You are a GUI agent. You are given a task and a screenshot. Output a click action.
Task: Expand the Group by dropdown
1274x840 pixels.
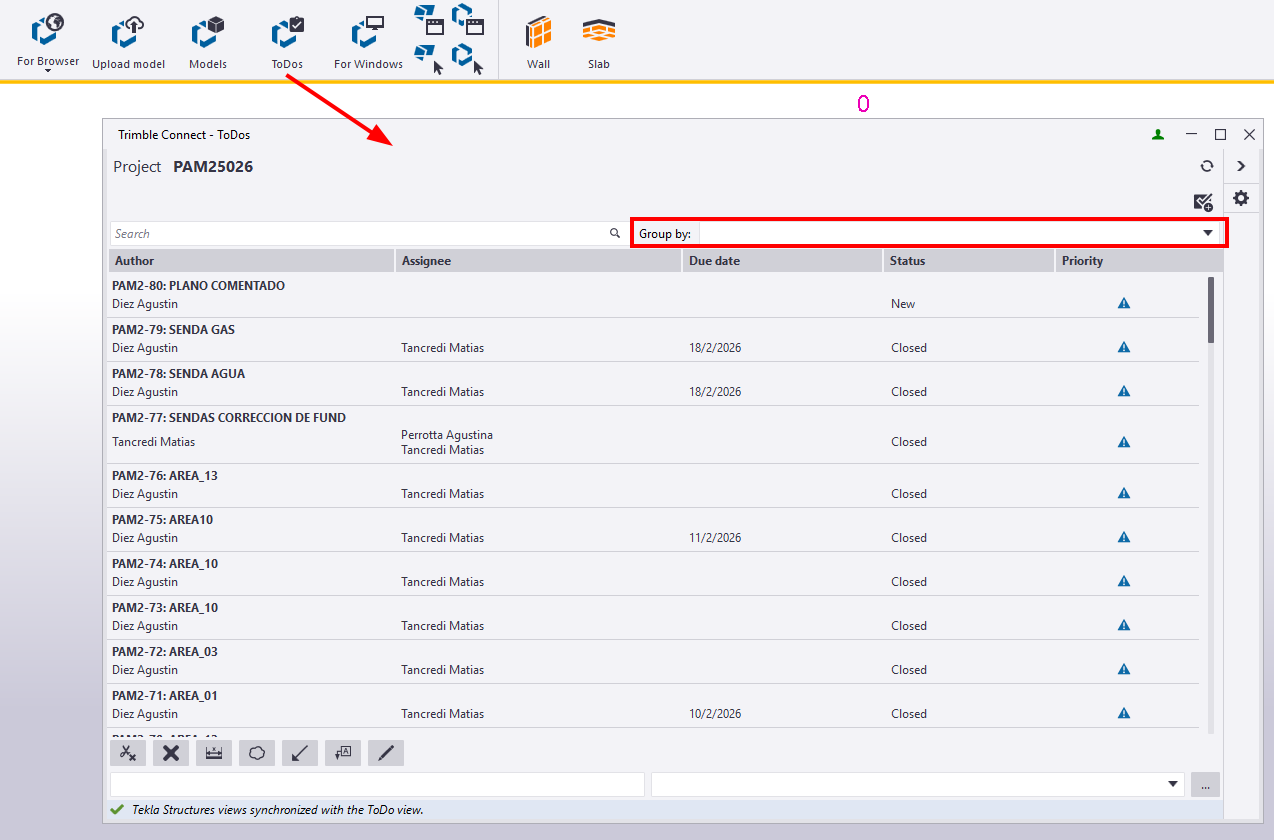(1208, 234)
